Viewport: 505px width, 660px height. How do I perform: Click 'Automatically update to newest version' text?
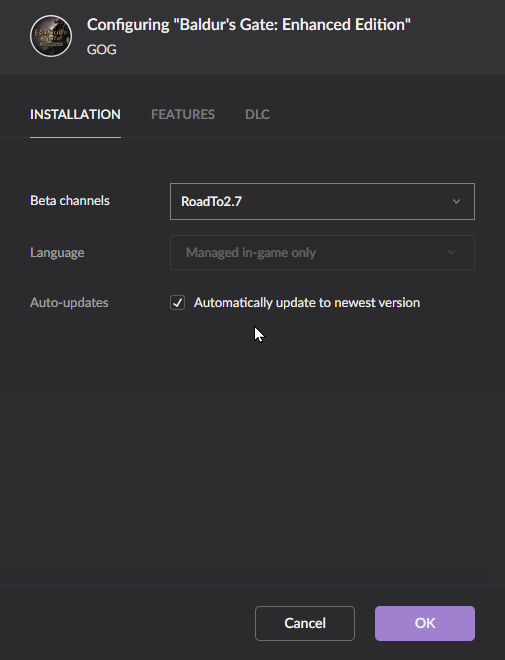(307, 303)
